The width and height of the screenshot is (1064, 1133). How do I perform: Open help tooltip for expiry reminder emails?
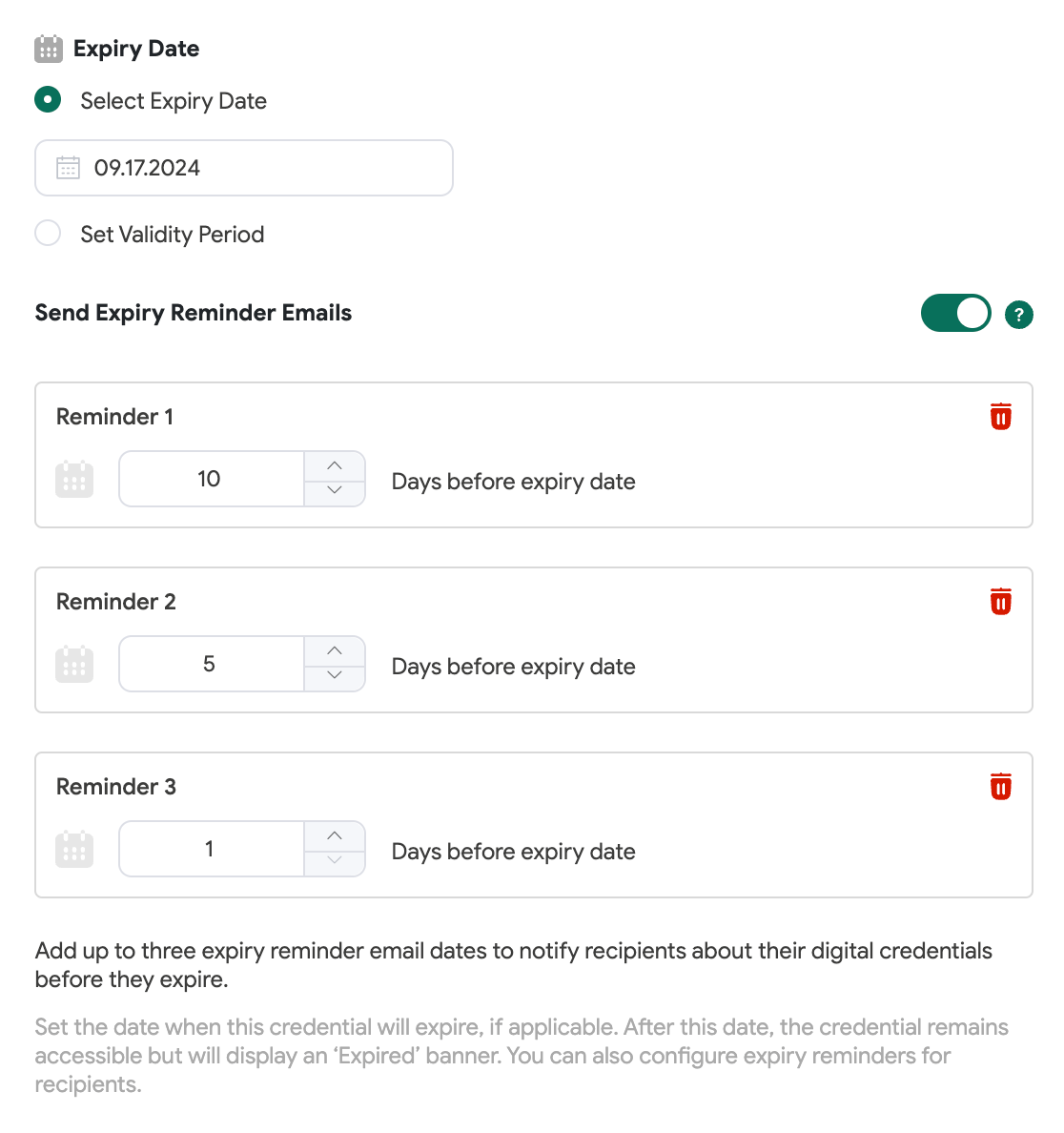(x=1019, y=314)
